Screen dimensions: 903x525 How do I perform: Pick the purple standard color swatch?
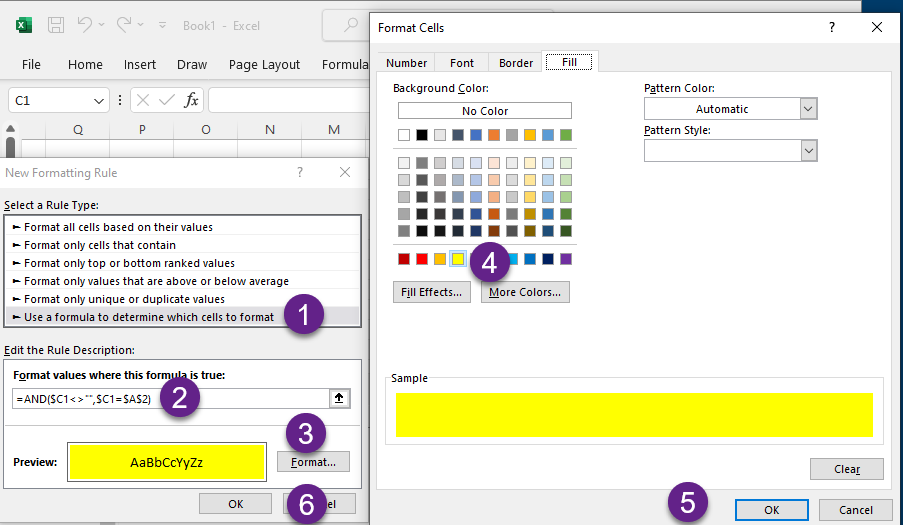click(x=566, y=259)
